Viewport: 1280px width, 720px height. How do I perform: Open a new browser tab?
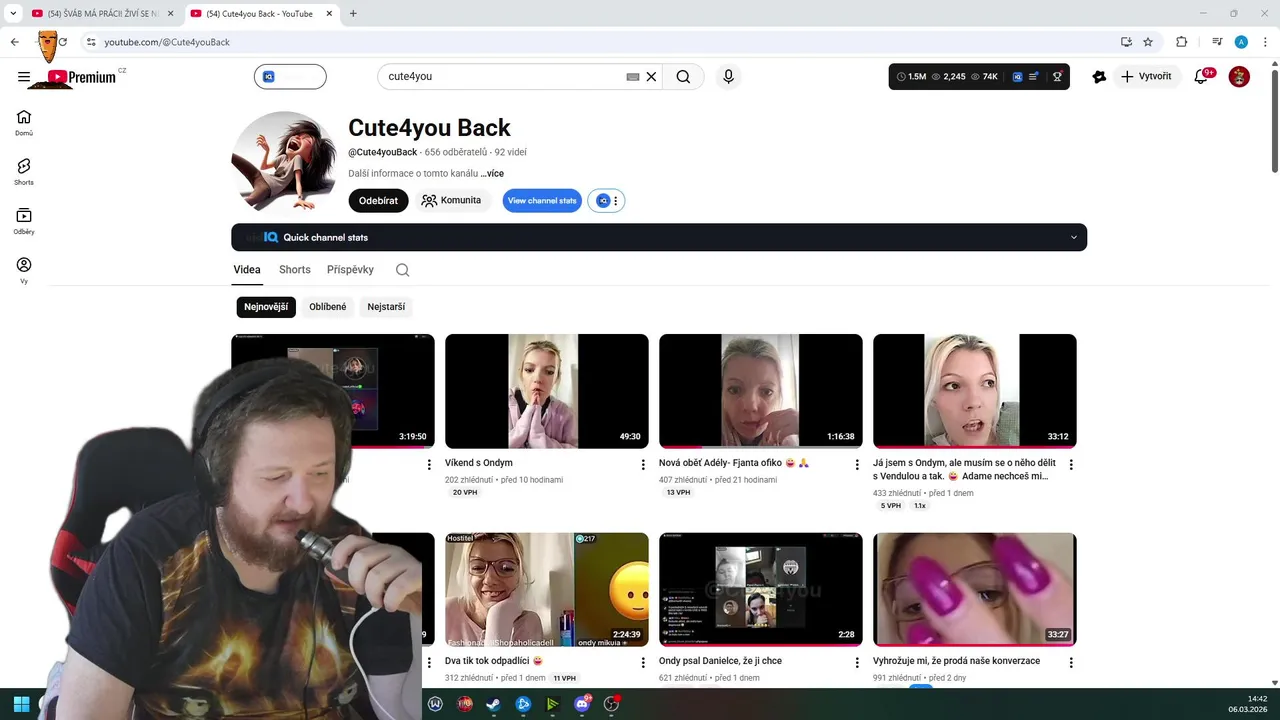pos(353,14)
